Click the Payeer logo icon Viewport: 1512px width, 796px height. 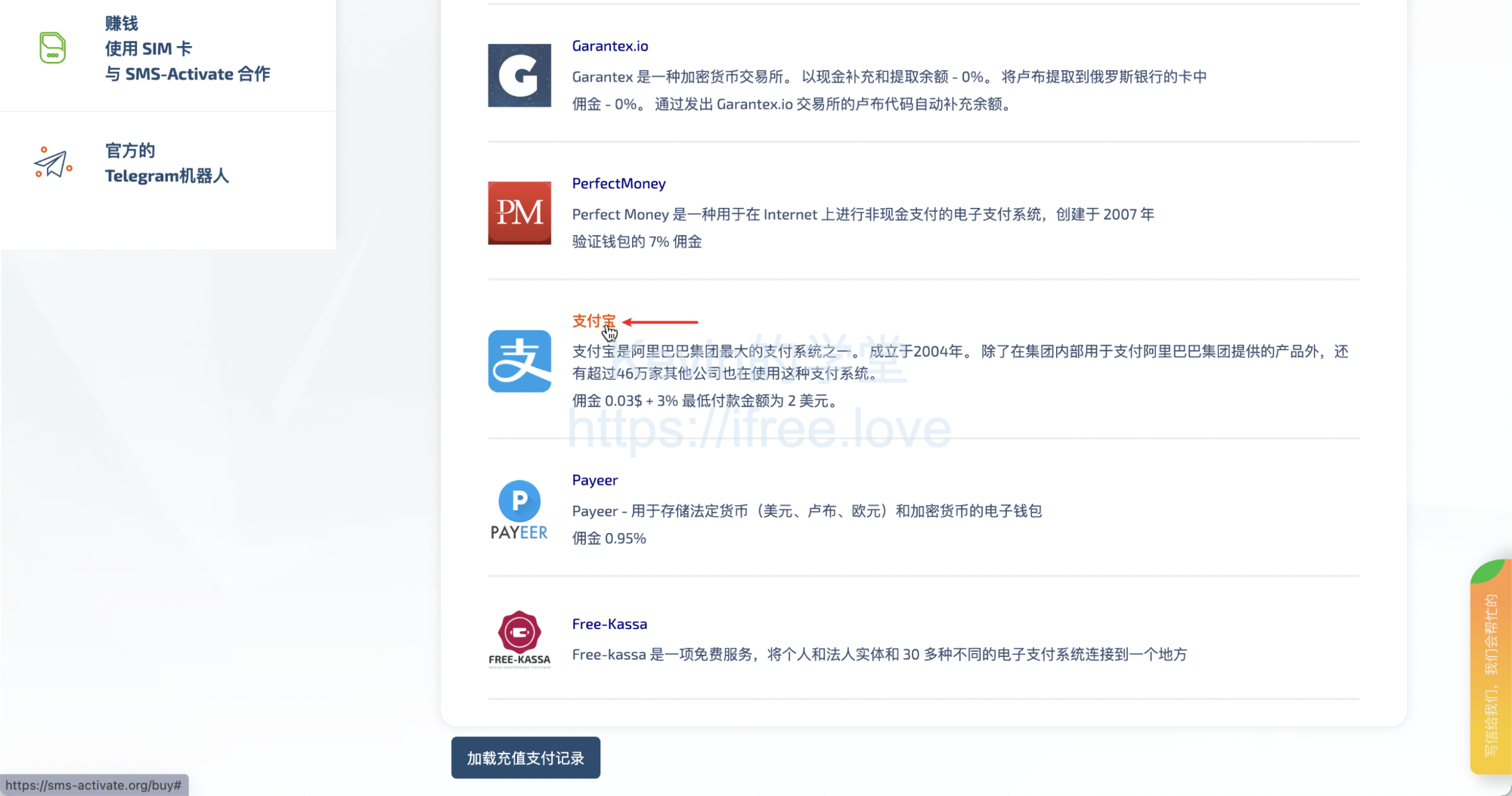point(519,510)
